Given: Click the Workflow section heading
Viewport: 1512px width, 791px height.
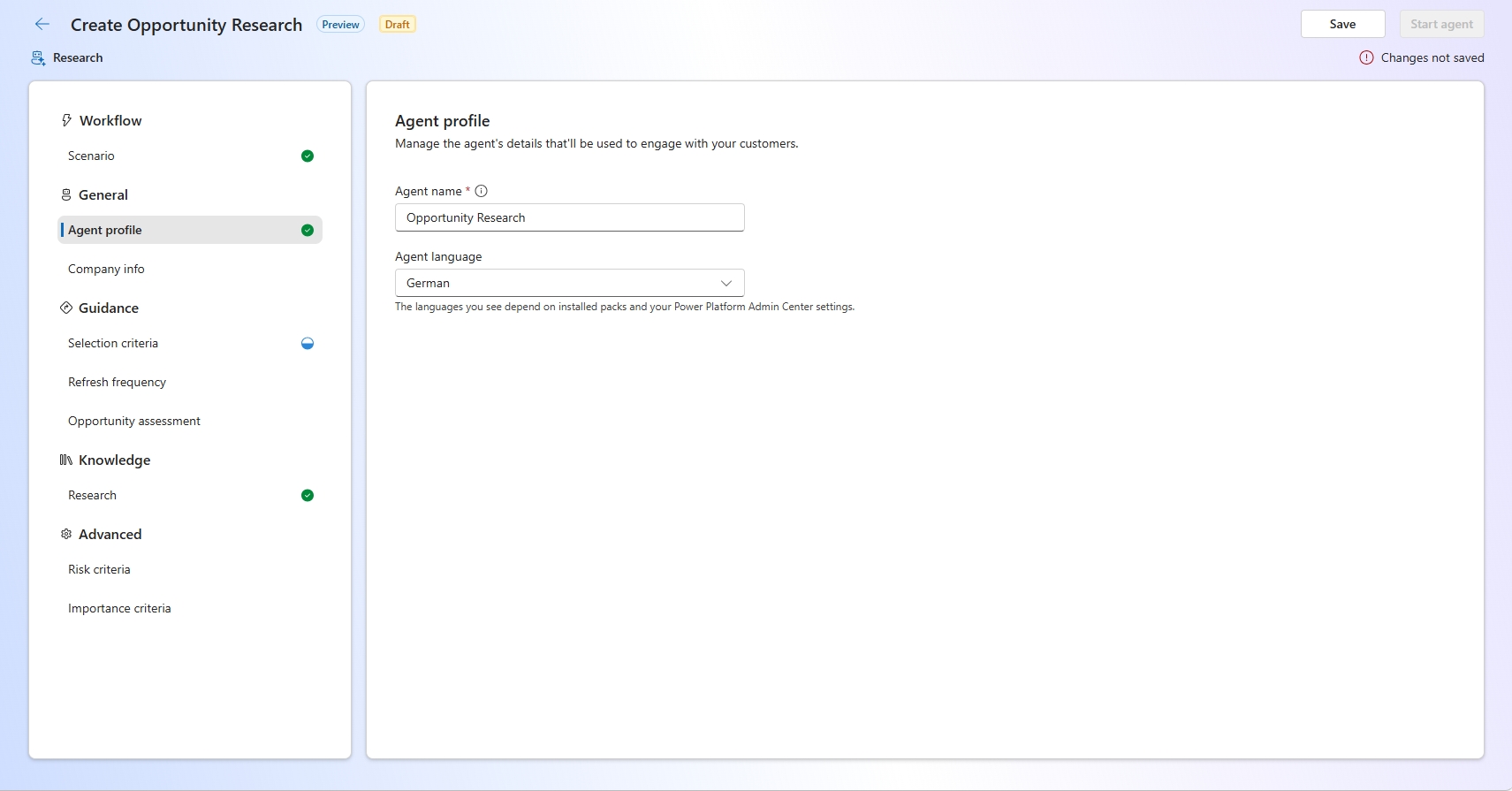Looking at the screenshot, I should 110,120.
